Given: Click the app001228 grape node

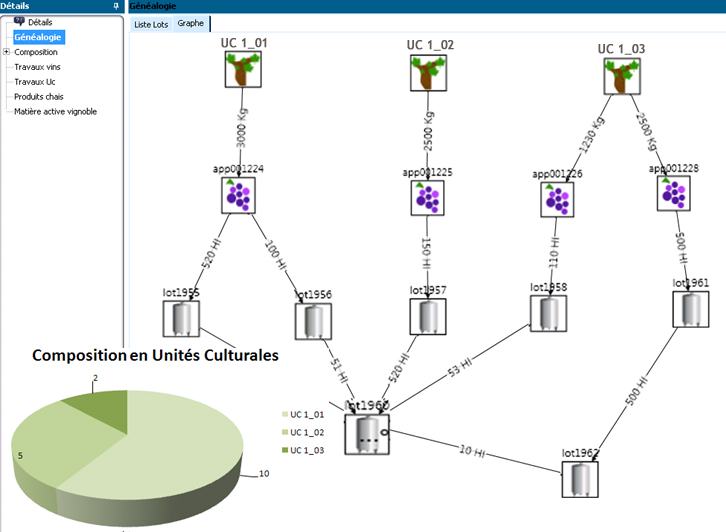Looking at the screenshot, I should 674,193.
